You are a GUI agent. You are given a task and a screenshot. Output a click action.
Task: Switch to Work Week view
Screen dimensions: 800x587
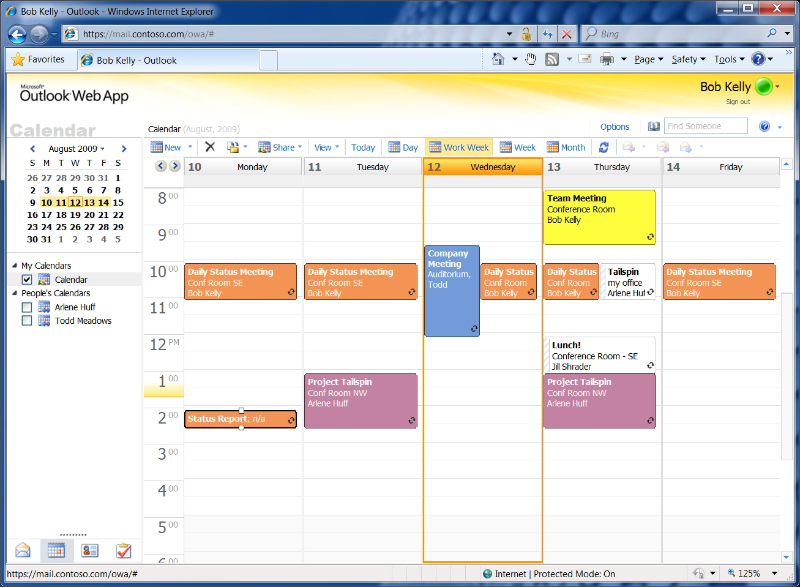[459, 147]
